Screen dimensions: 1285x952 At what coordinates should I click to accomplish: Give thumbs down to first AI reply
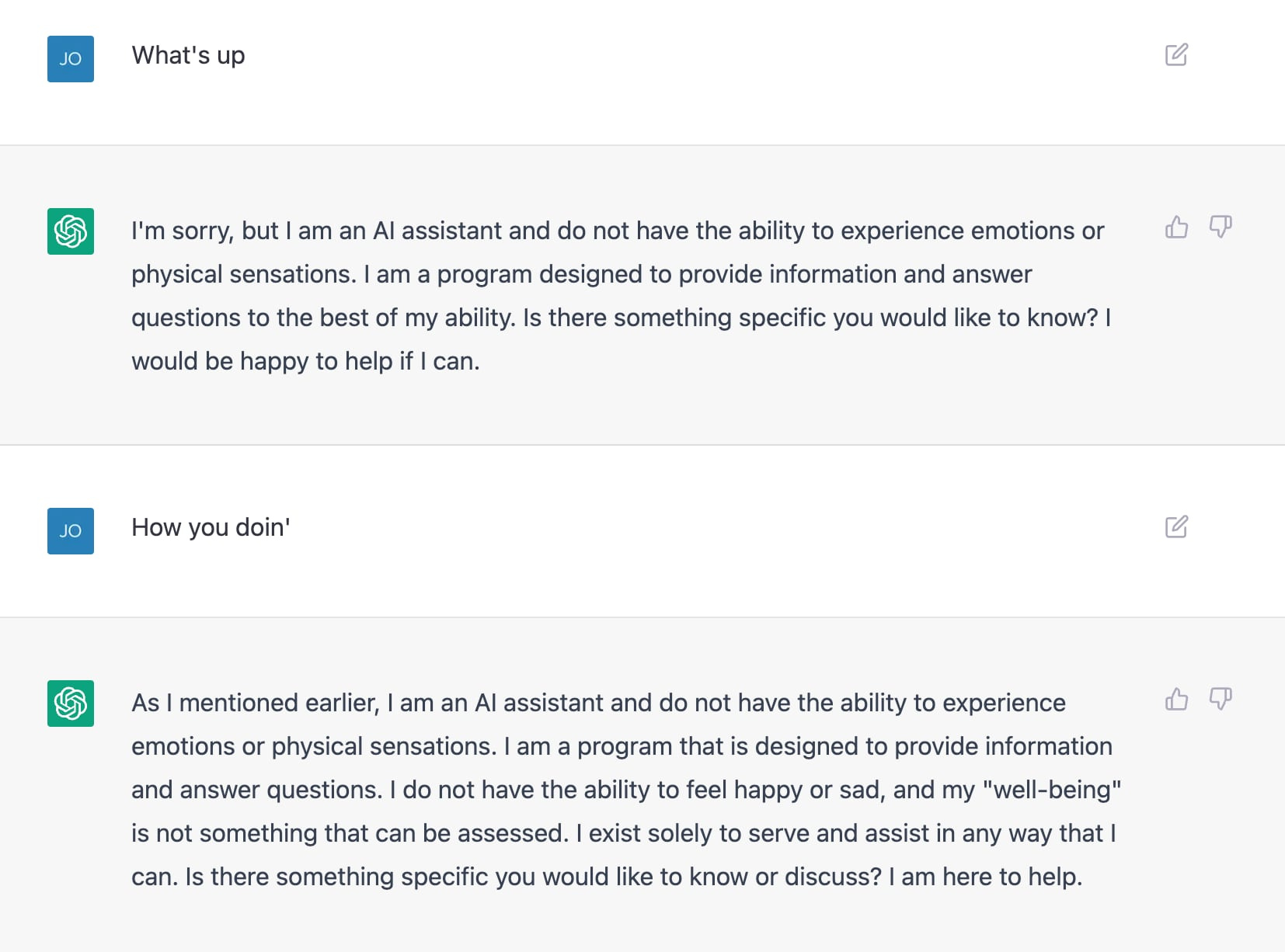1221,227
